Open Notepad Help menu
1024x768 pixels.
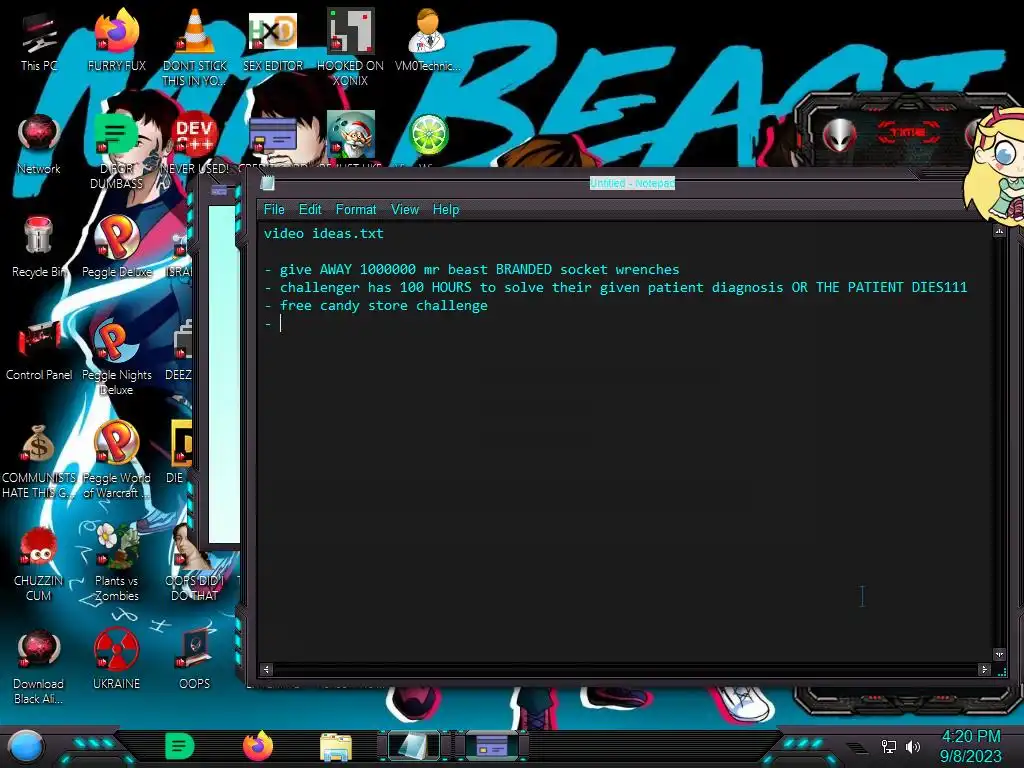point(446,210)
